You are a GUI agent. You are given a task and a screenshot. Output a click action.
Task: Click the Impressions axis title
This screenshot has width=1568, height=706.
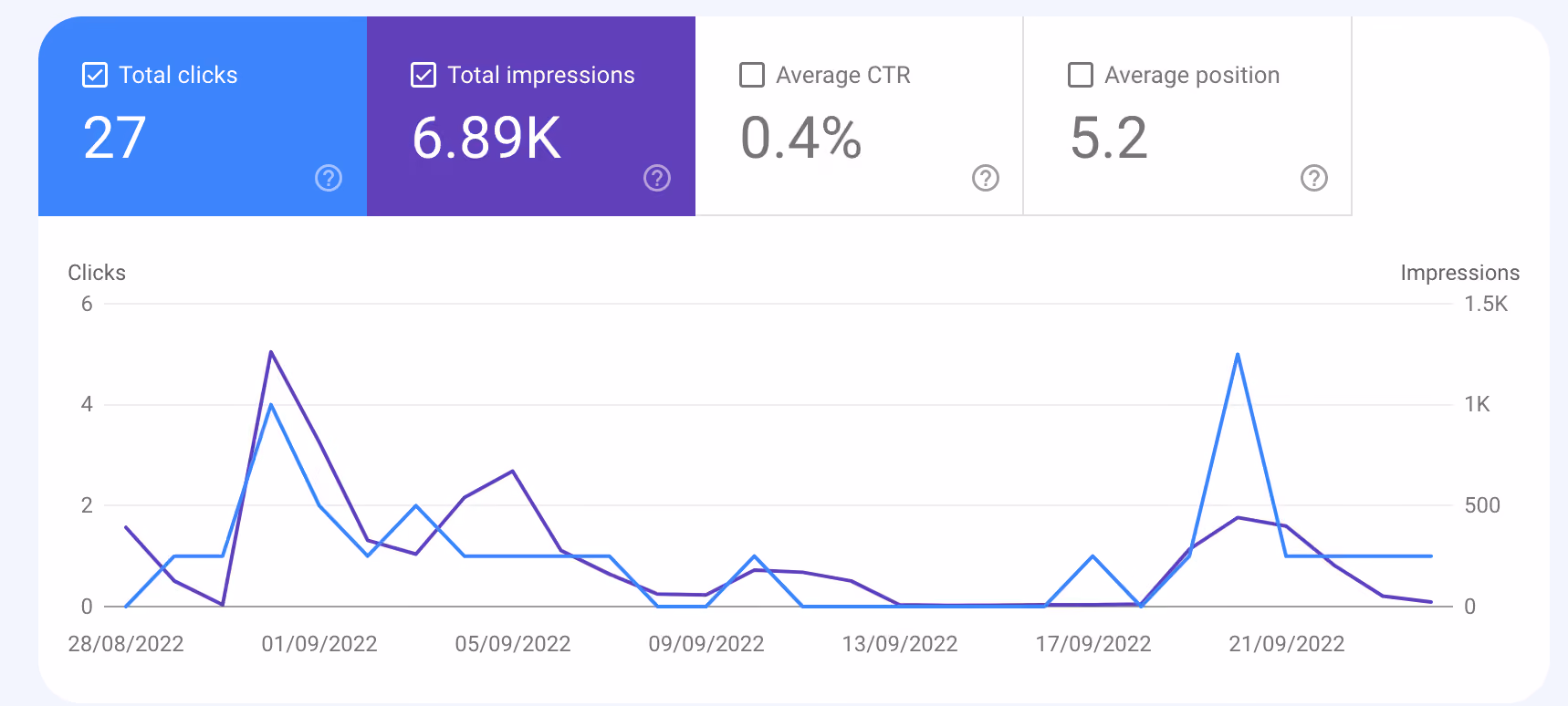click(1460, 273)
